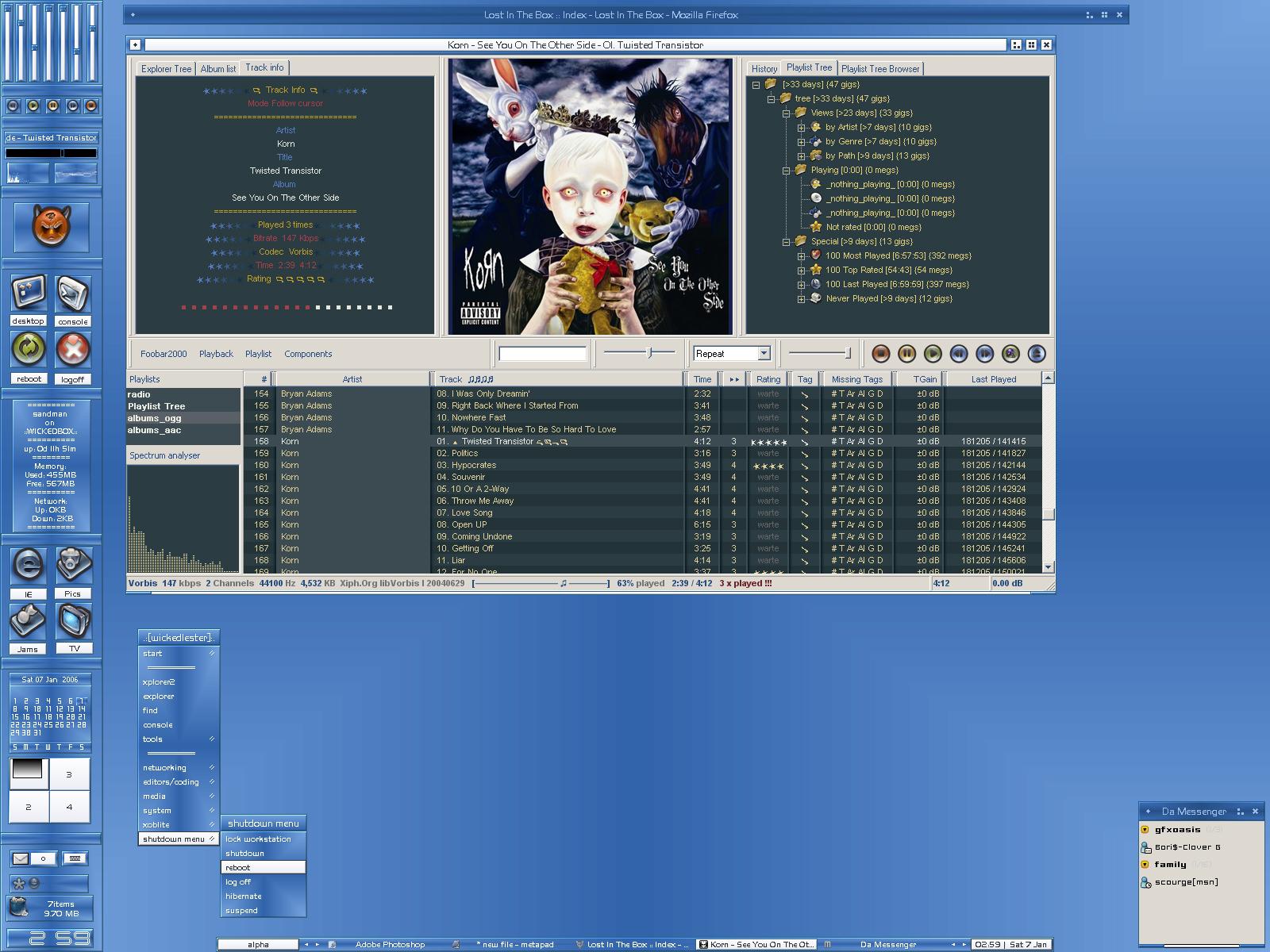This screenshot has height=952, width=1270.
Task: Select the 'radio' playlist
Action: [183, 394]
